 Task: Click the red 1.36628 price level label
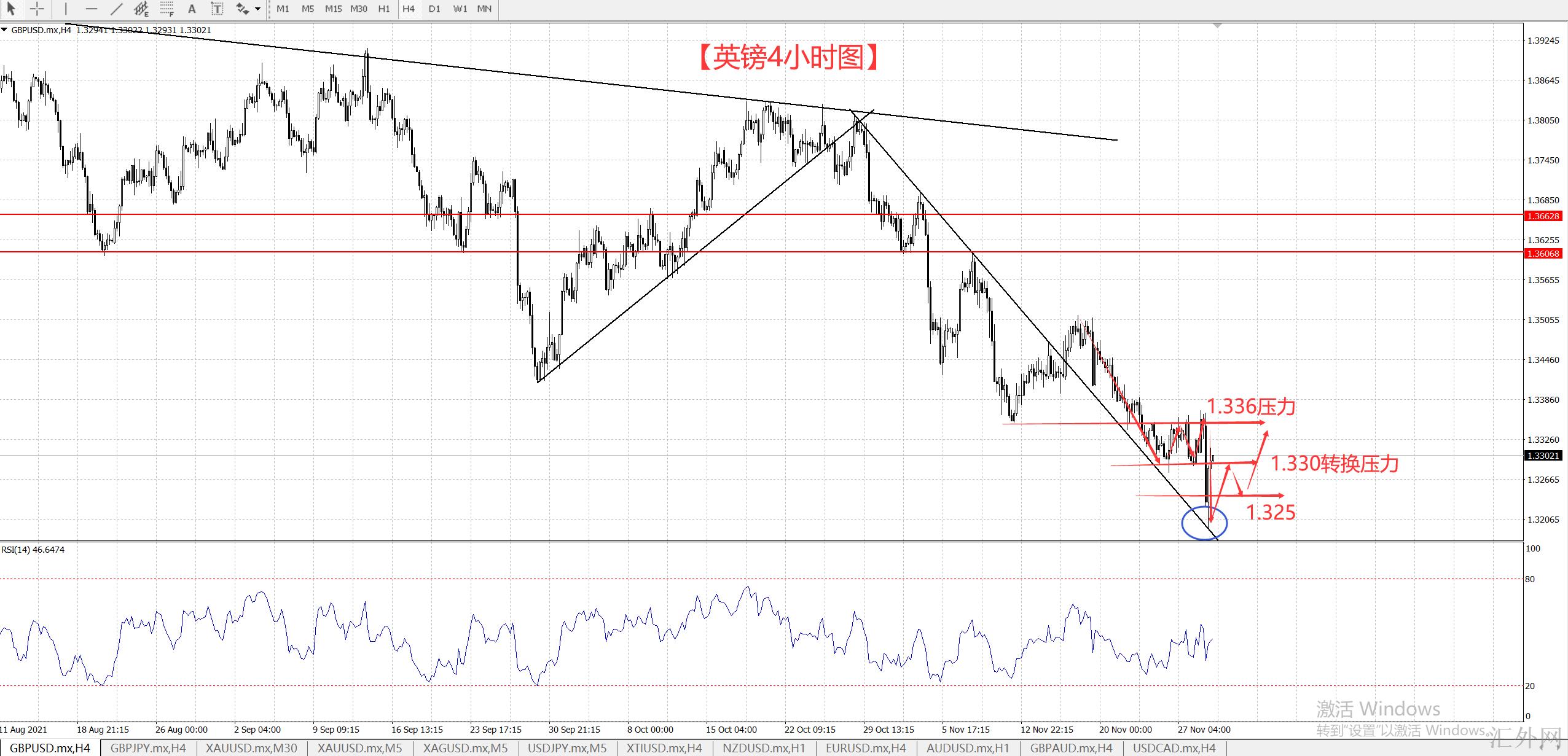pyautogui.click(x=1543, y=216)
